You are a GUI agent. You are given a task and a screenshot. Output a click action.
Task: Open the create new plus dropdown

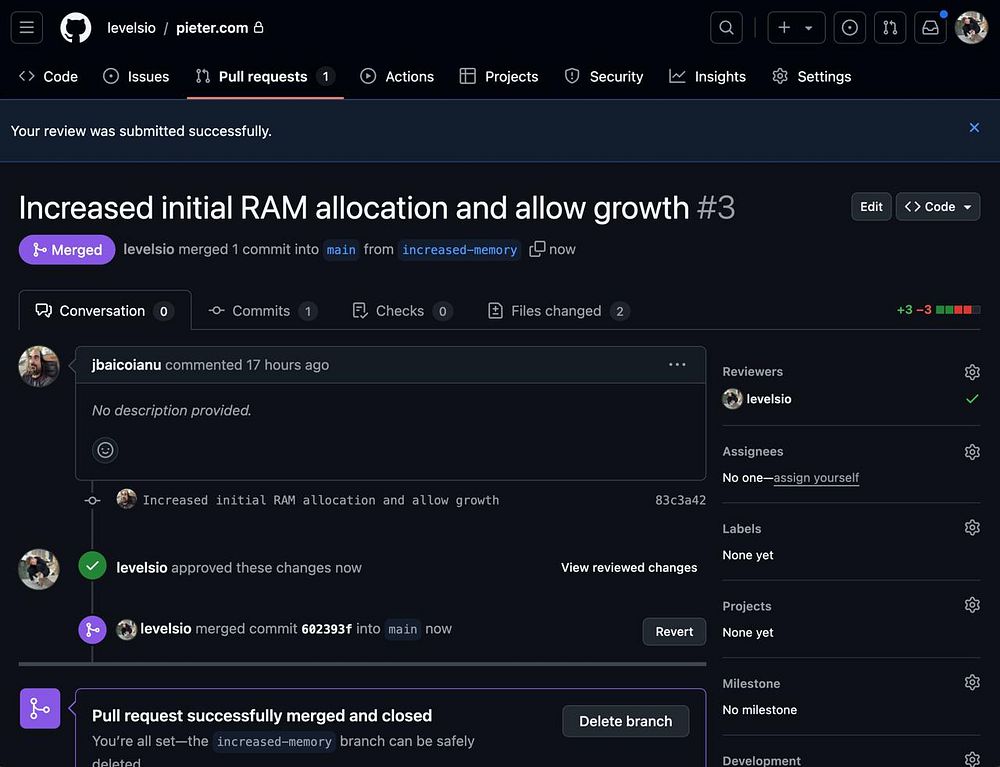[x=796, y=28]
